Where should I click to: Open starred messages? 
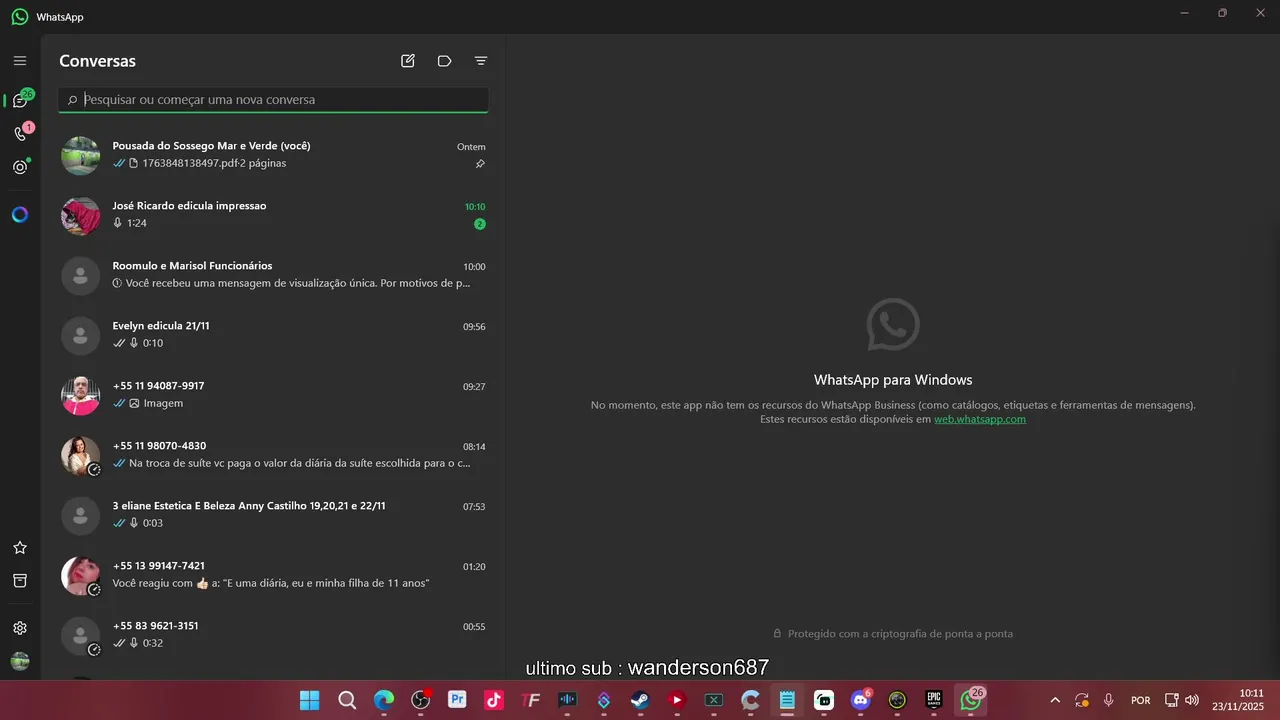click(20, 548)
